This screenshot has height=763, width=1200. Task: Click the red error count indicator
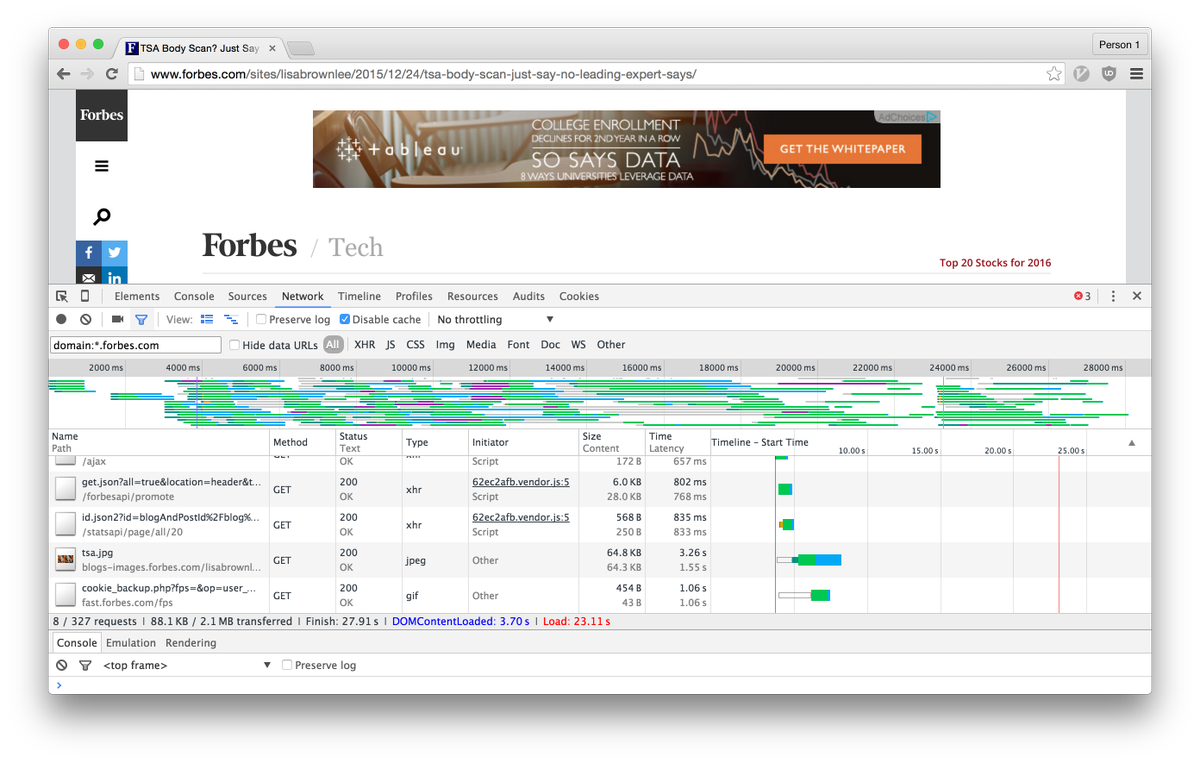pyautogui.click(x=1082, y=296)
